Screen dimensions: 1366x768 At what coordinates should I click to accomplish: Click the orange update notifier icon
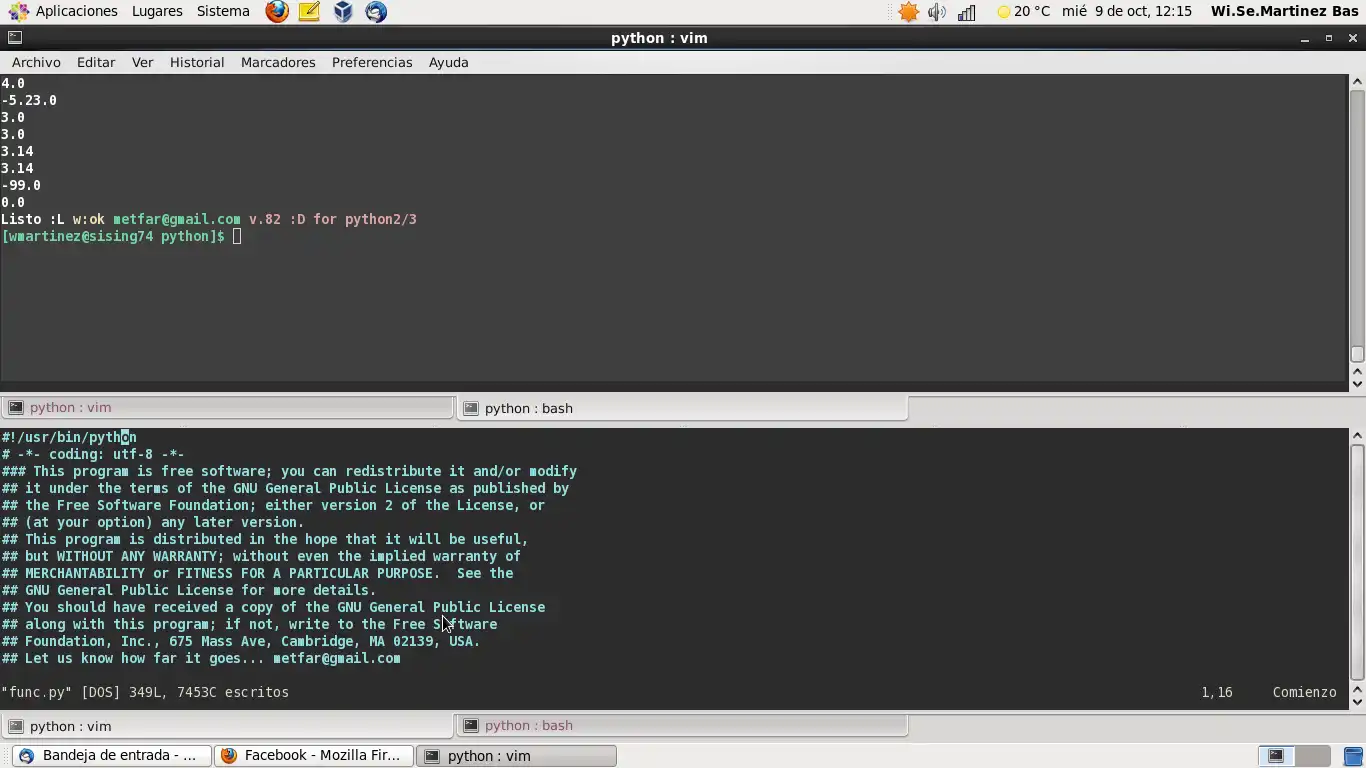(x=908, y=12)
